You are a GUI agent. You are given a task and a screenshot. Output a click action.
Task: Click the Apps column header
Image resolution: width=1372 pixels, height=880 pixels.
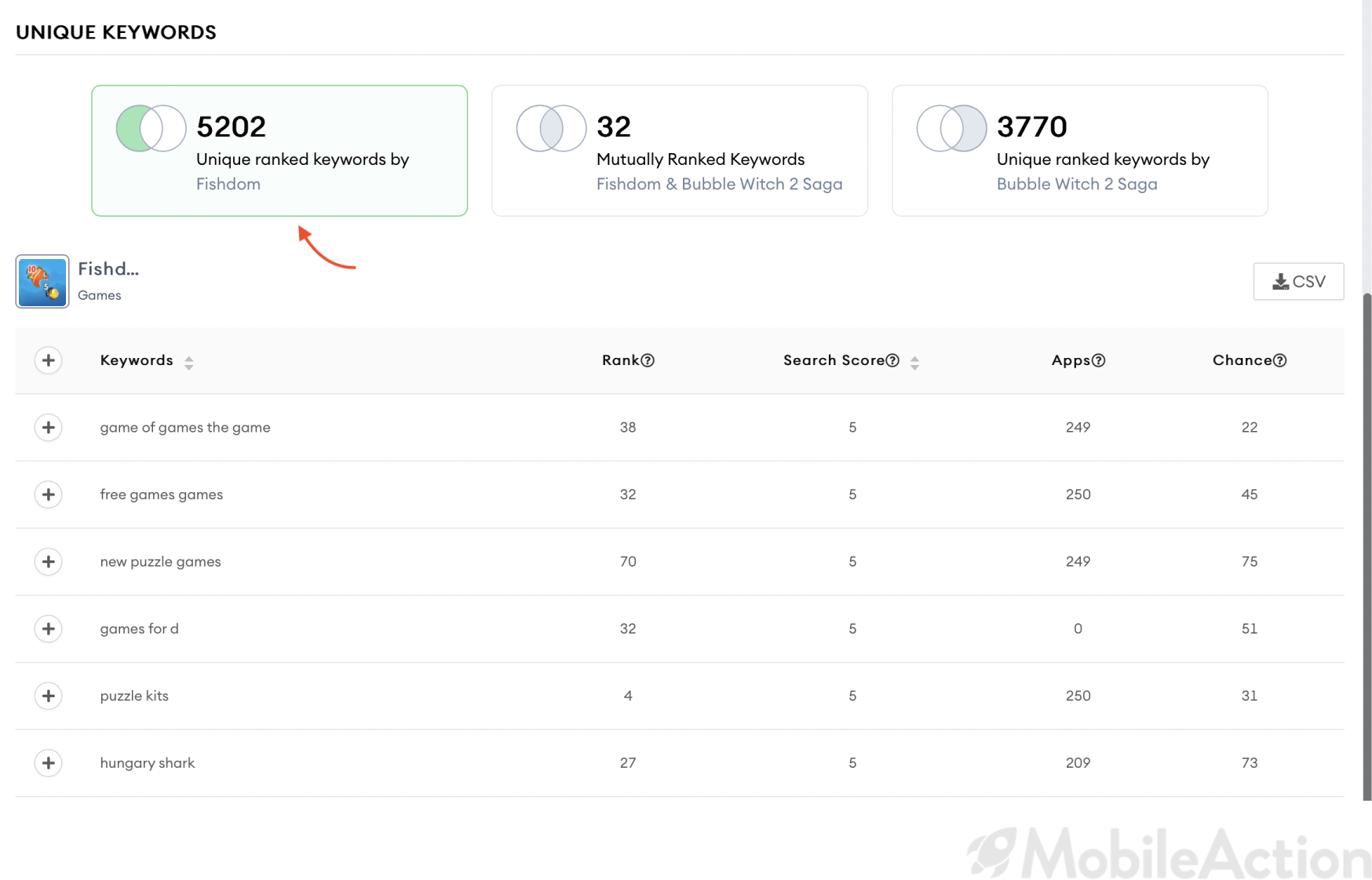[x=1071, y=360]
